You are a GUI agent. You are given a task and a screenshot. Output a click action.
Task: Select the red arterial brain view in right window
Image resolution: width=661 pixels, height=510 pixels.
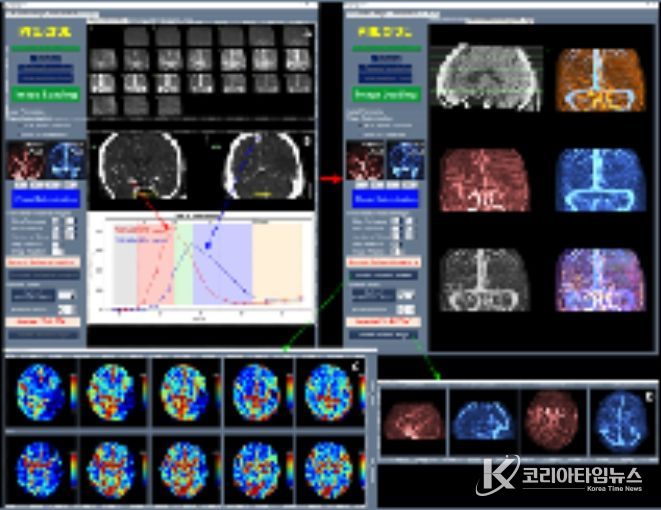tap(484, 180)
